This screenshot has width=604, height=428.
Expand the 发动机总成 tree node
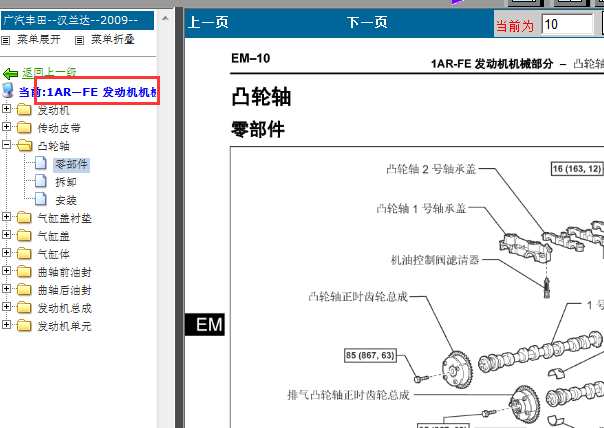[x=6, y=306]
